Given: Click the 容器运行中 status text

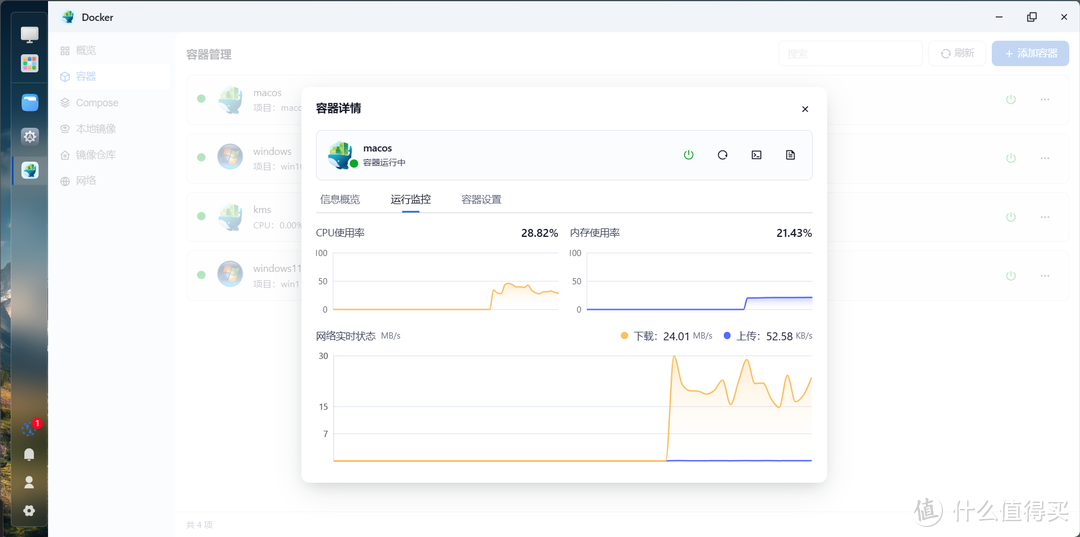Looking at the screenshot, I should pyautogui.click(x=384, y=163).
